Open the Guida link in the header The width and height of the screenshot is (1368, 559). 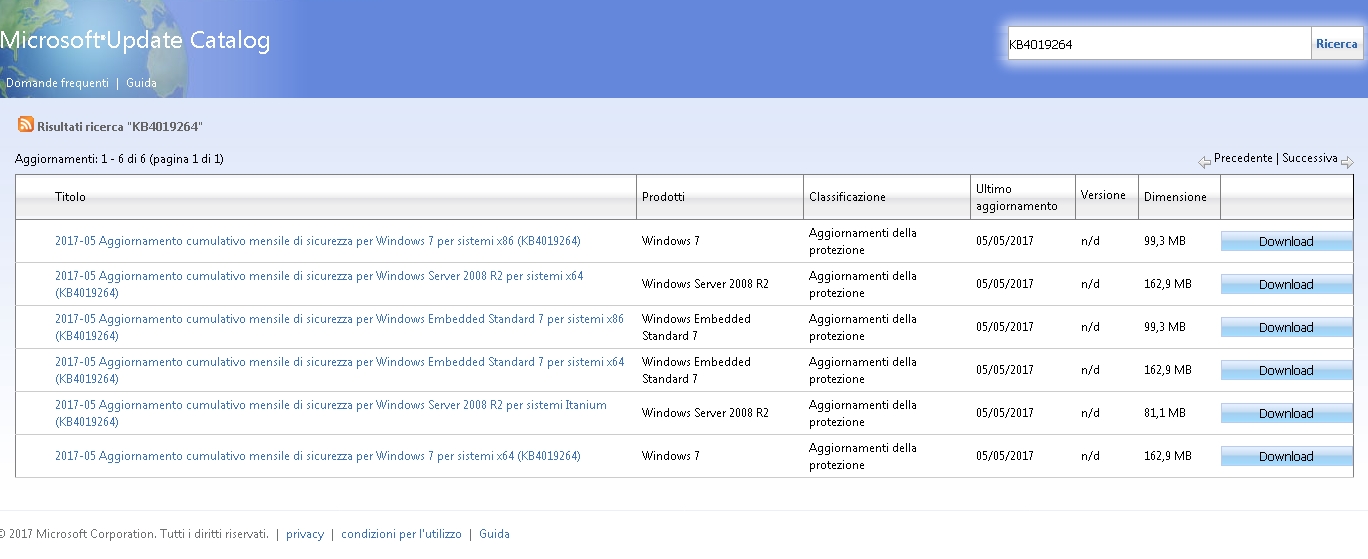pos(141,83)
